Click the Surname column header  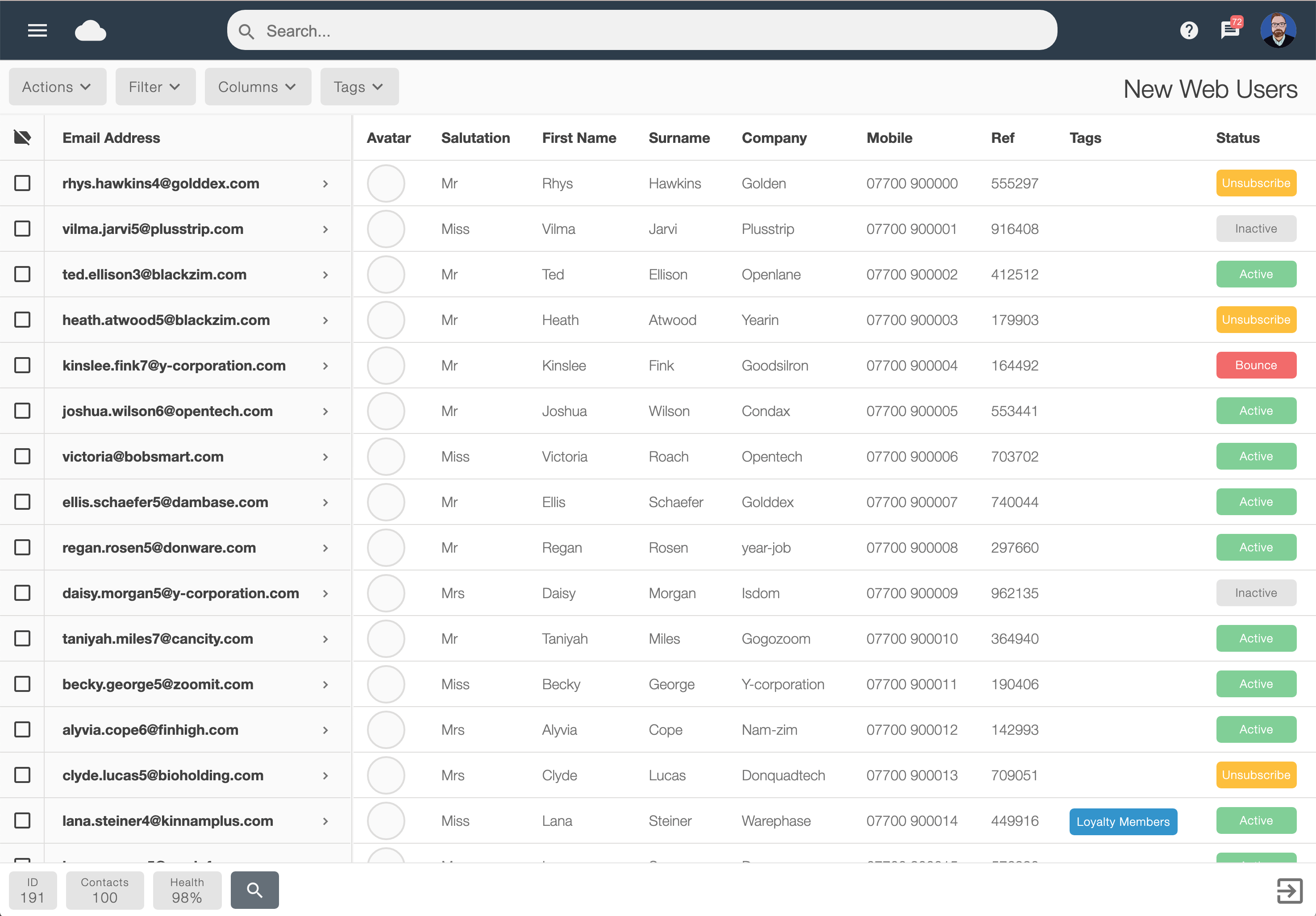coord(679,137)
